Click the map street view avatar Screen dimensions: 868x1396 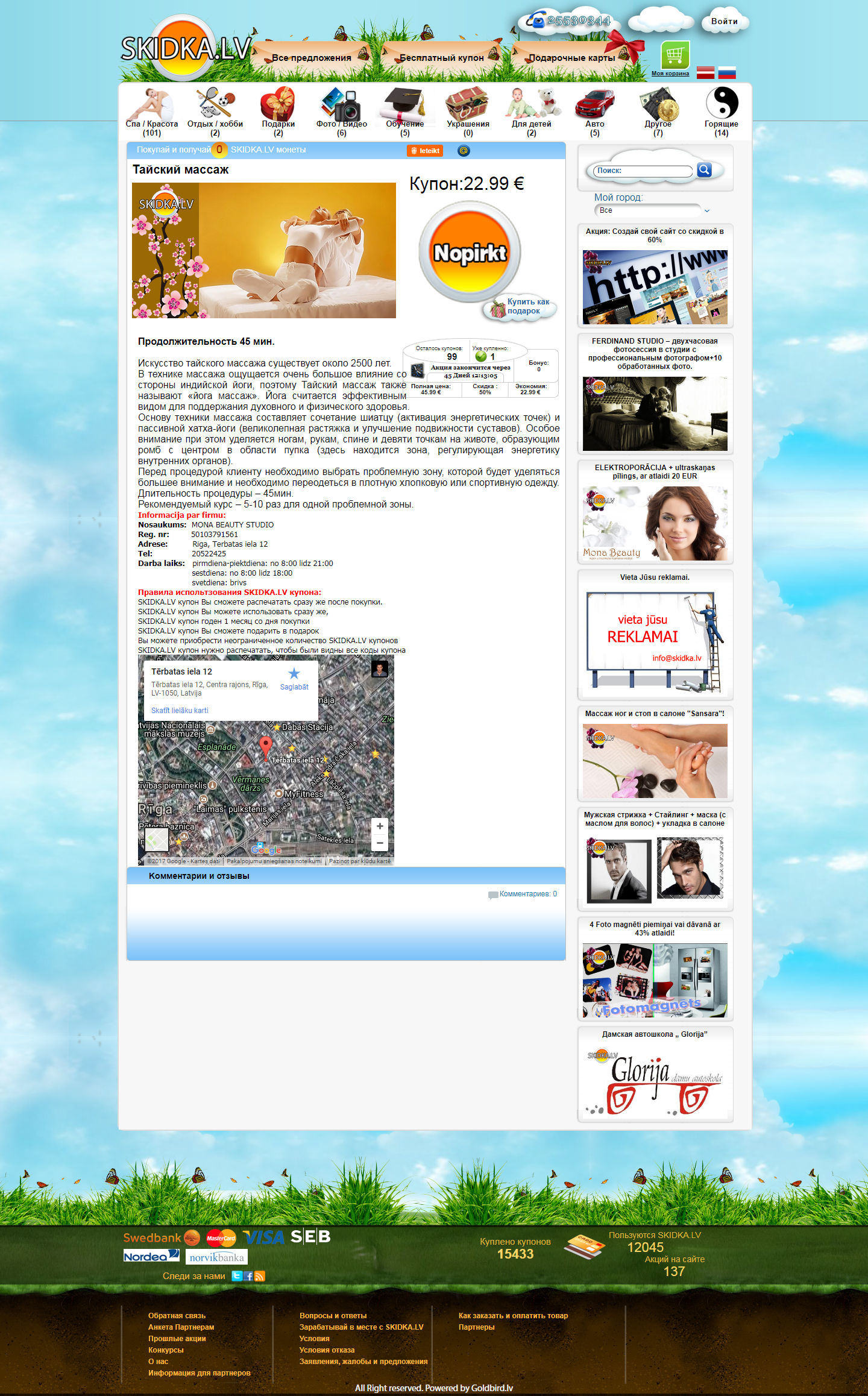(380, 669)
